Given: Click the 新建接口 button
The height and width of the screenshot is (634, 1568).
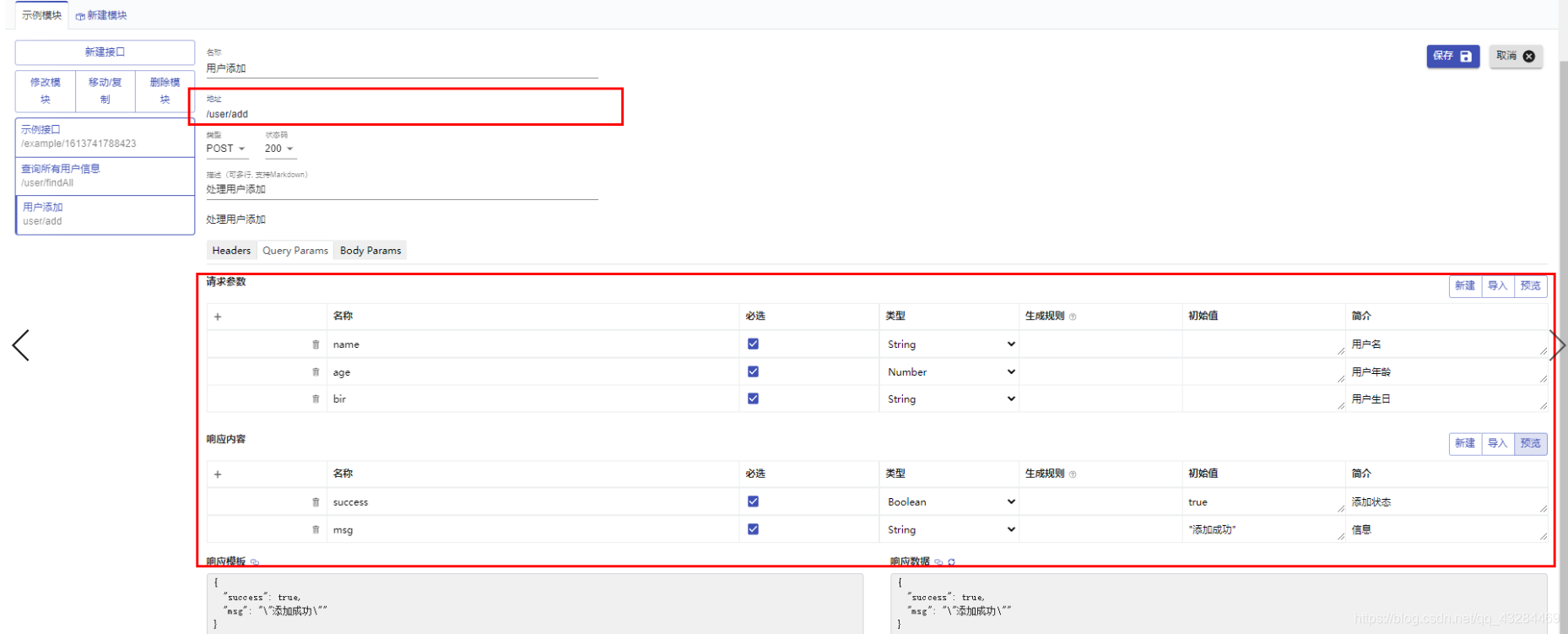Looking at the screenshot, I should point(105,52).
